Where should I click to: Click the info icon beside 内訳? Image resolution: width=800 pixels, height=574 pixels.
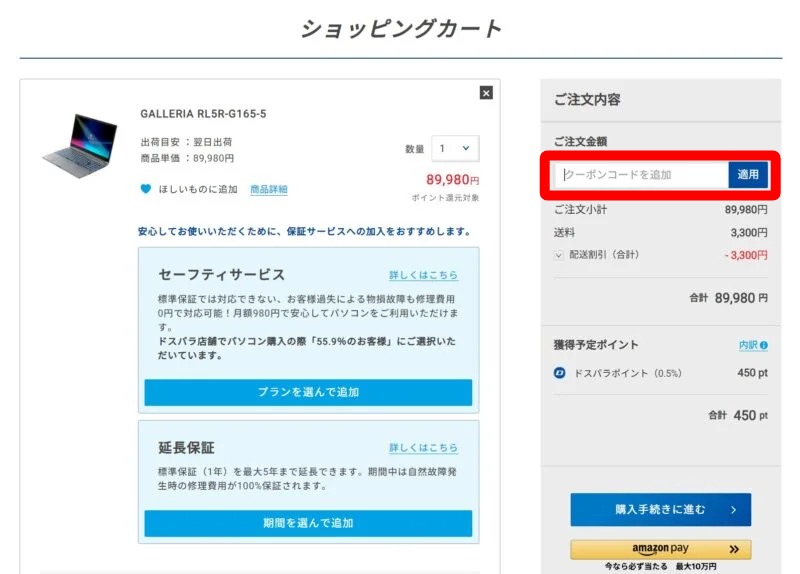pyautogui.click(x=764, y=345)
